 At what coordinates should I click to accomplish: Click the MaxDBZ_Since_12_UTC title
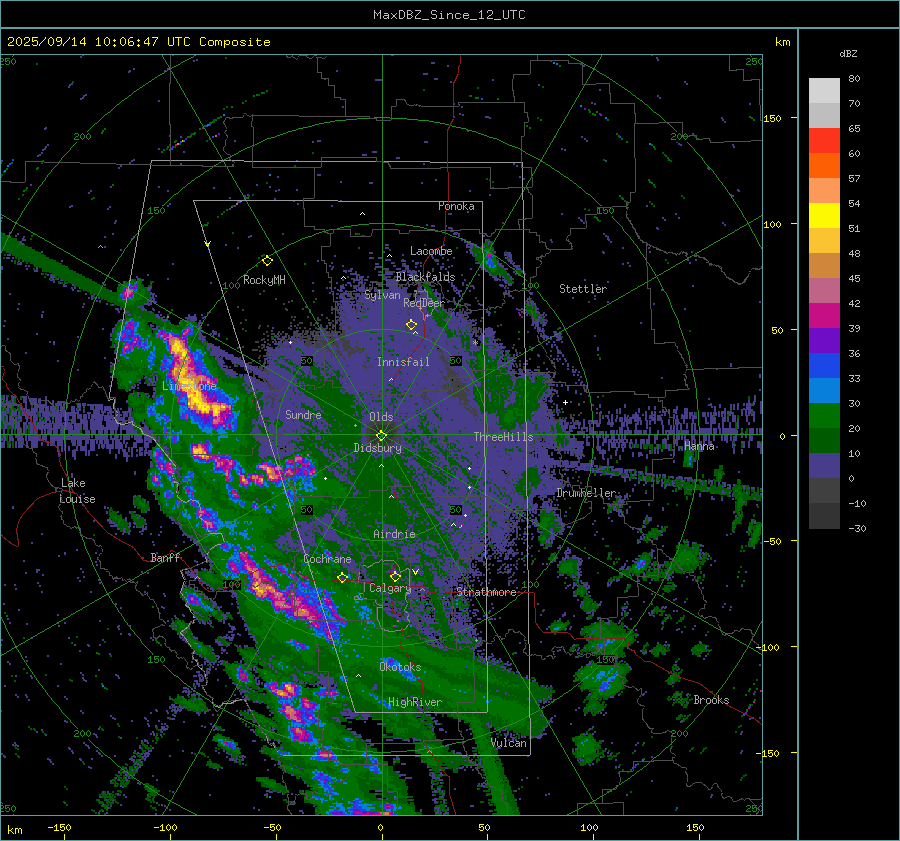449,15
